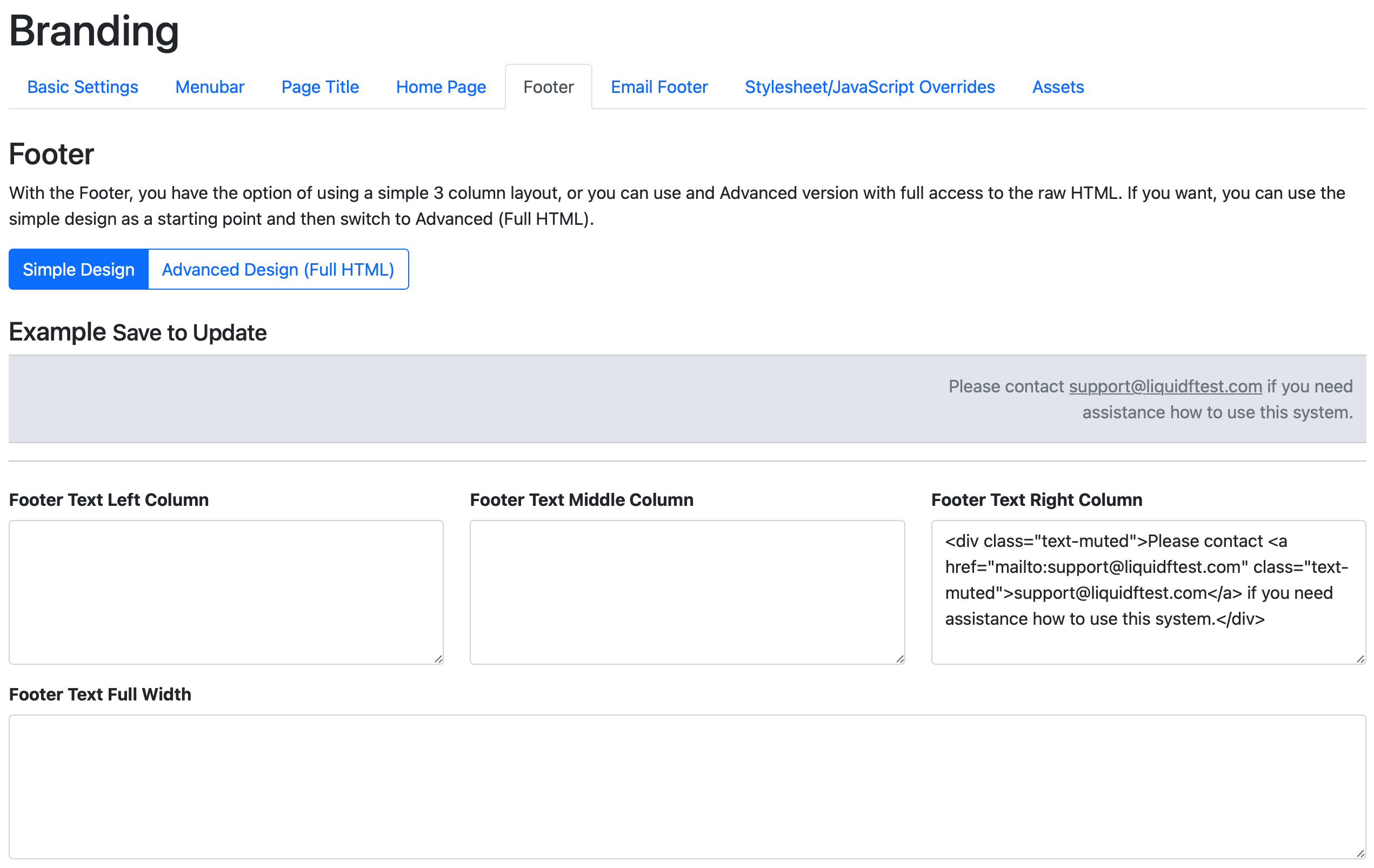Screen dimensions: 1374x868
Task: Click inside Footer Text Left Column textarea
Action: pyautogui.click(x=226, y=592)
